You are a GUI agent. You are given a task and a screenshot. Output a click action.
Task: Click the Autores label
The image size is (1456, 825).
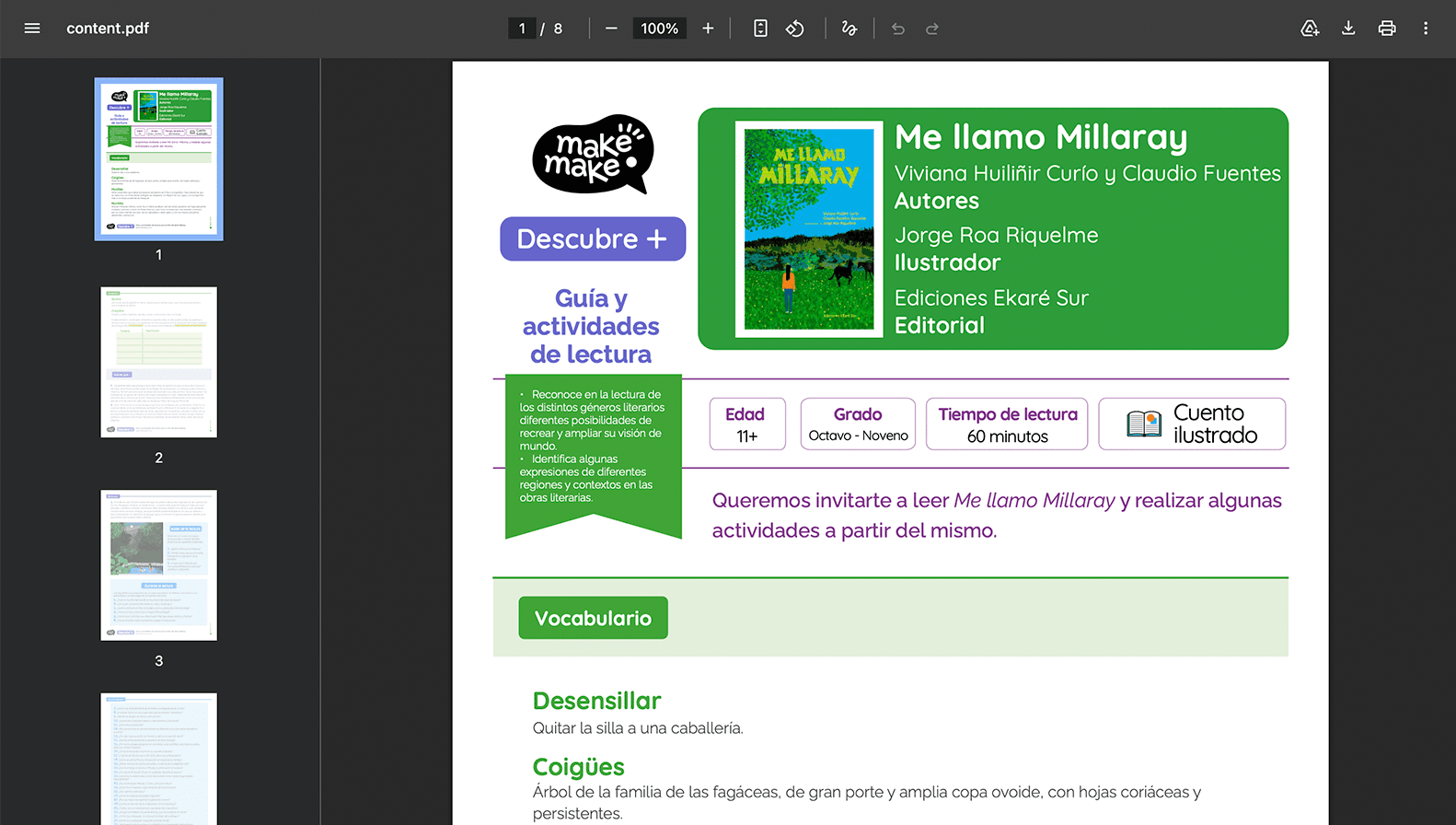coord(937,201)
